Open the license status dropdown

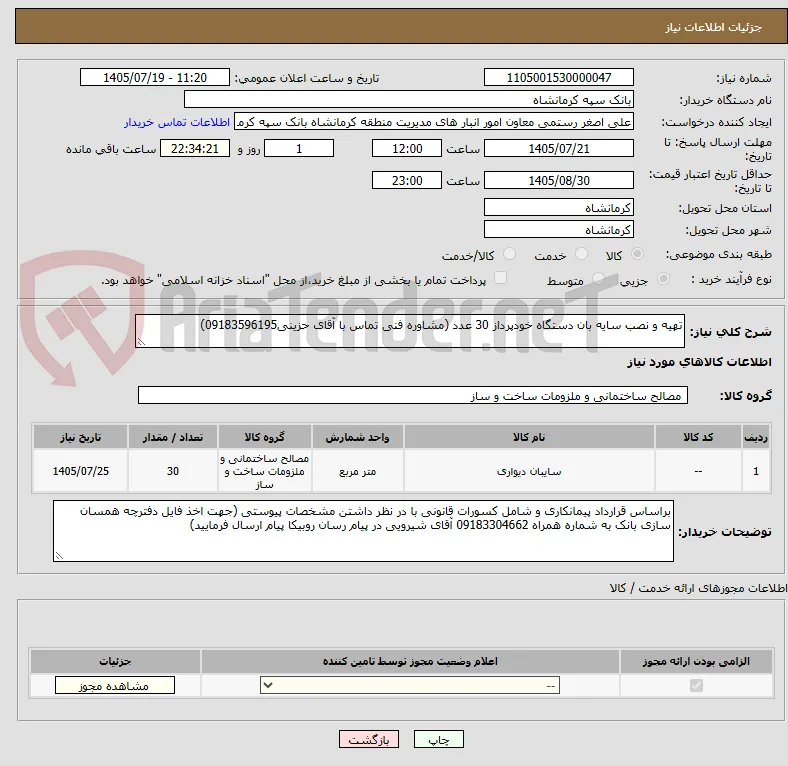click(410, 685)
